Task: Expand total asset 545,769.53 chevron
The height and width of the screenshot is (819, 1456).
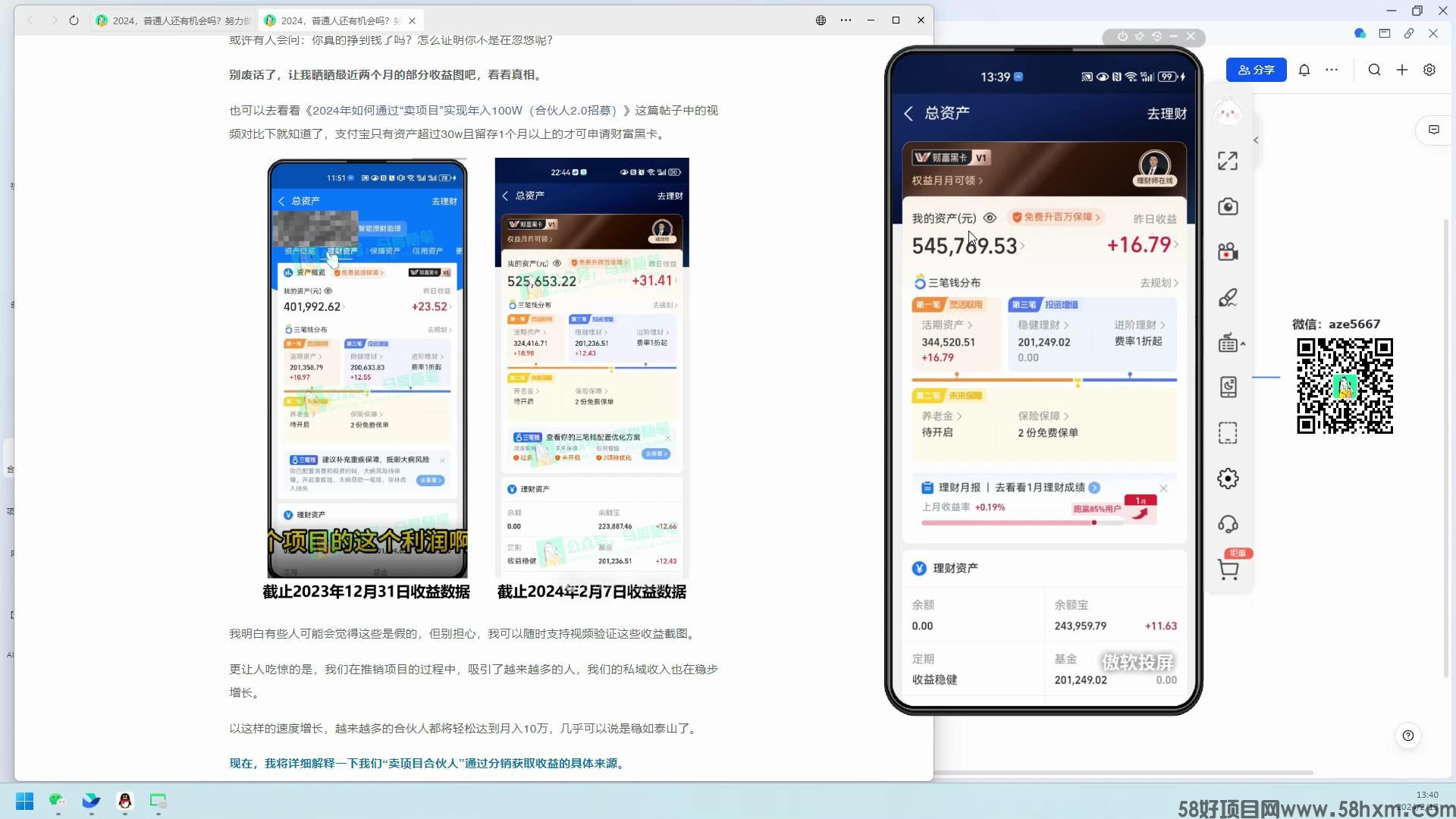Action: [x=1022, y=246]
